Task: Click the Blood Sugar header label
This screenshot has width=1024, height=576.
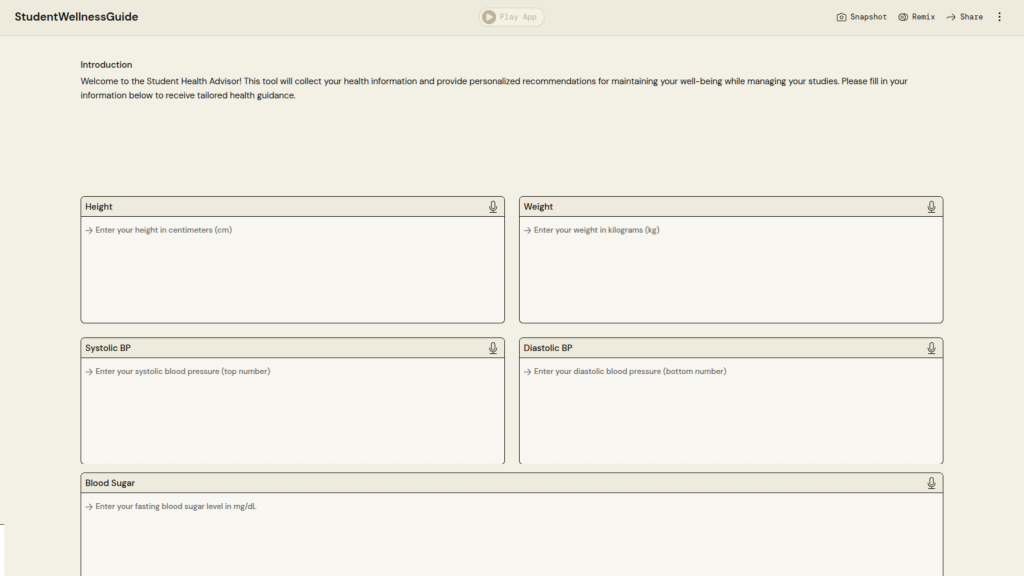Action: (x=110, y=483)
